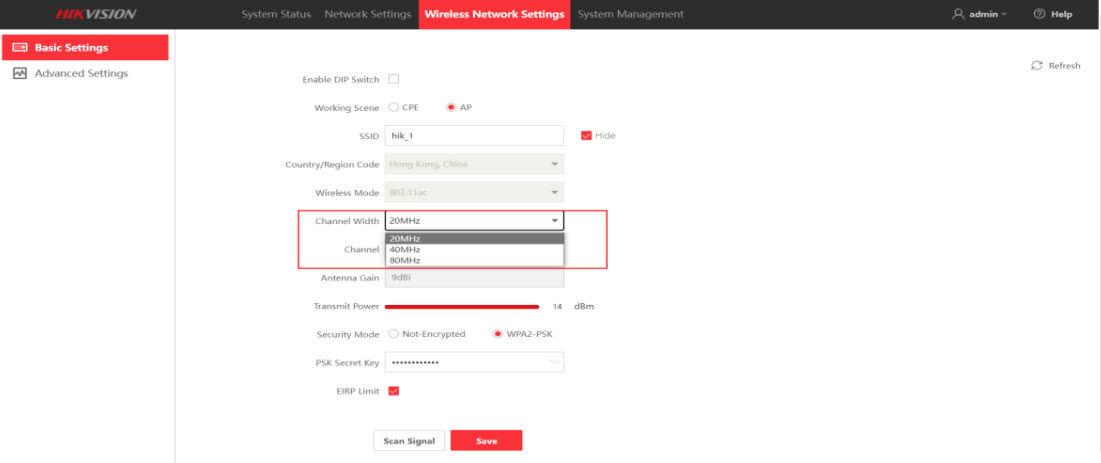
Task: Select CPE working scene
Action: (x=394, y=107)
